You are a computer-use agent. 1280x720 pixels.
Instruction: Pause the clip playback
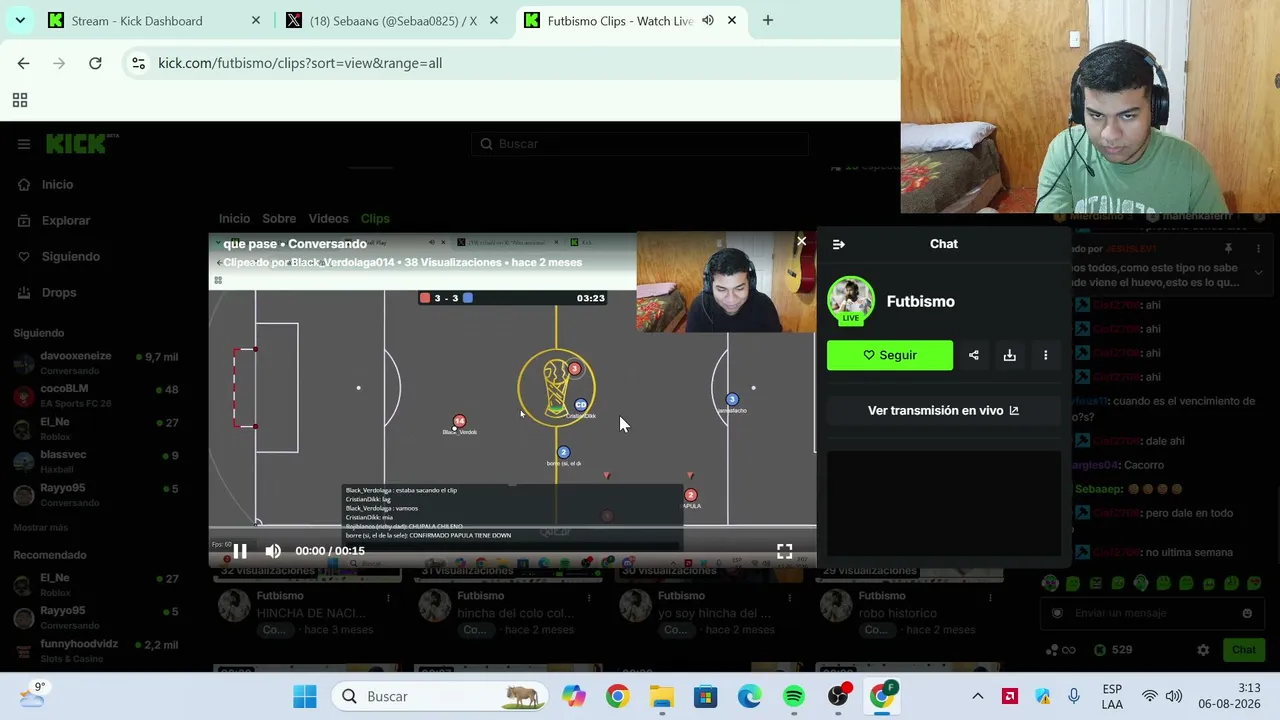(x=240, y=551)
